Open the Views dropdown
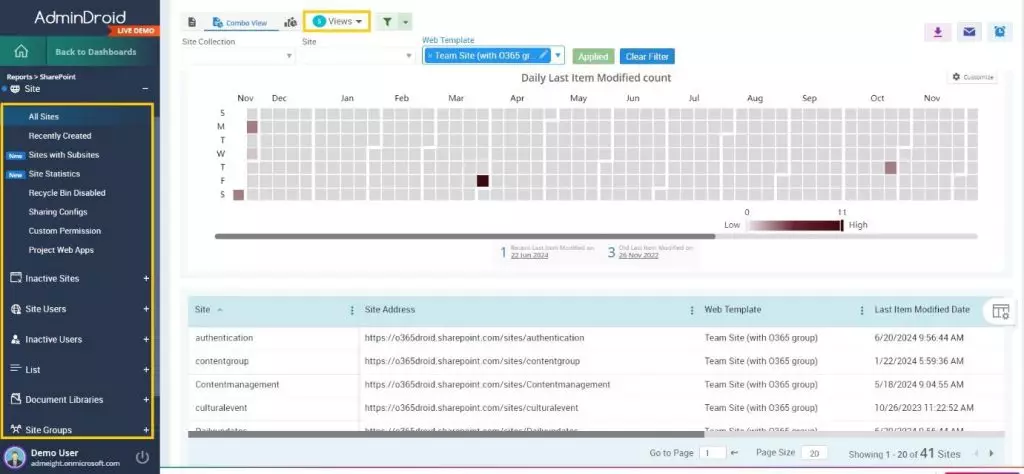1024x474 pixels. (x=337, y=21)
